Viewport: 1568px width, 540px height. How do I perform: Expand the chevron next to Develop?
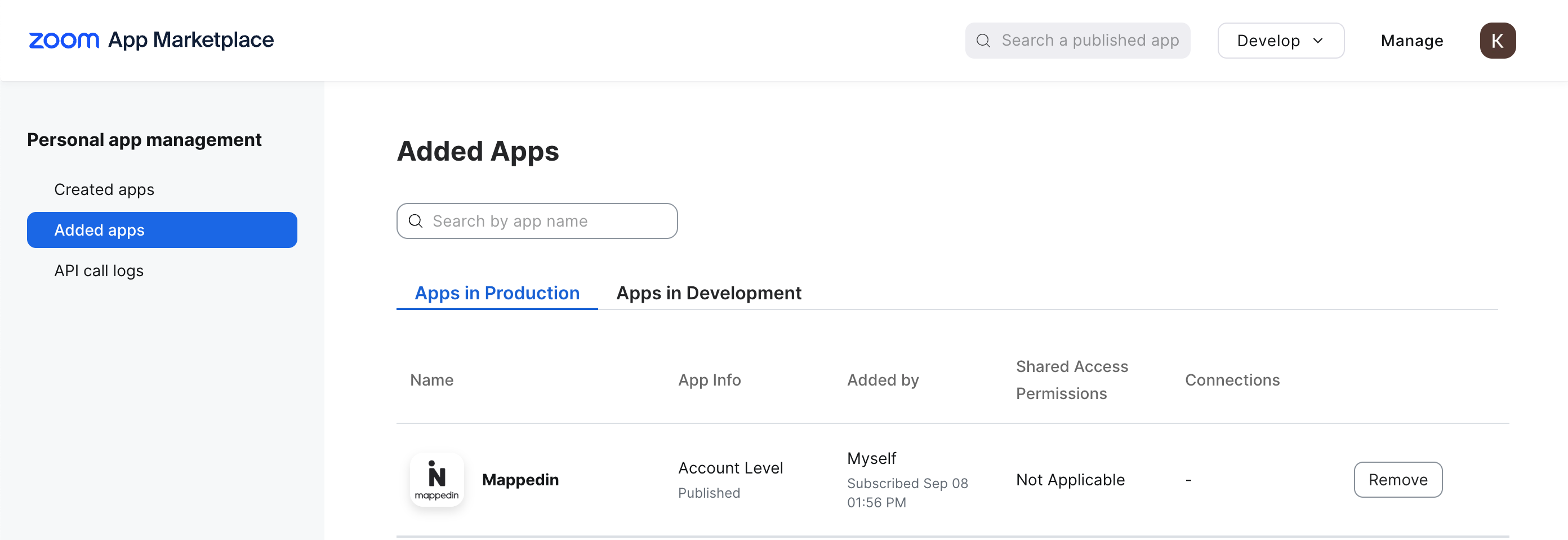click(x=1318, y=41)
